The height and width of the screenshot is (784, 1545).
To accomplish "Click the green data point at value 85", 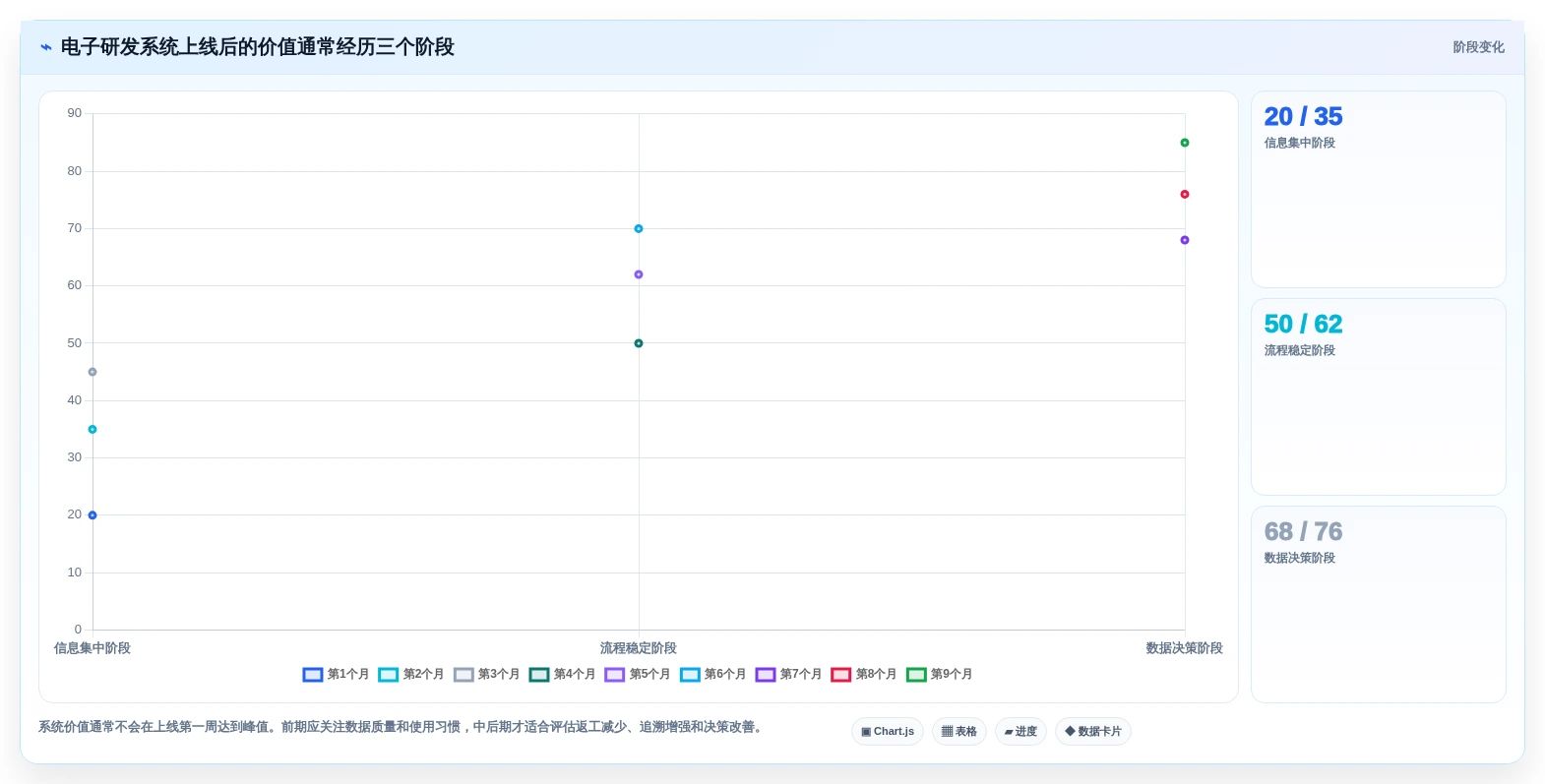I will [1185, 143].
